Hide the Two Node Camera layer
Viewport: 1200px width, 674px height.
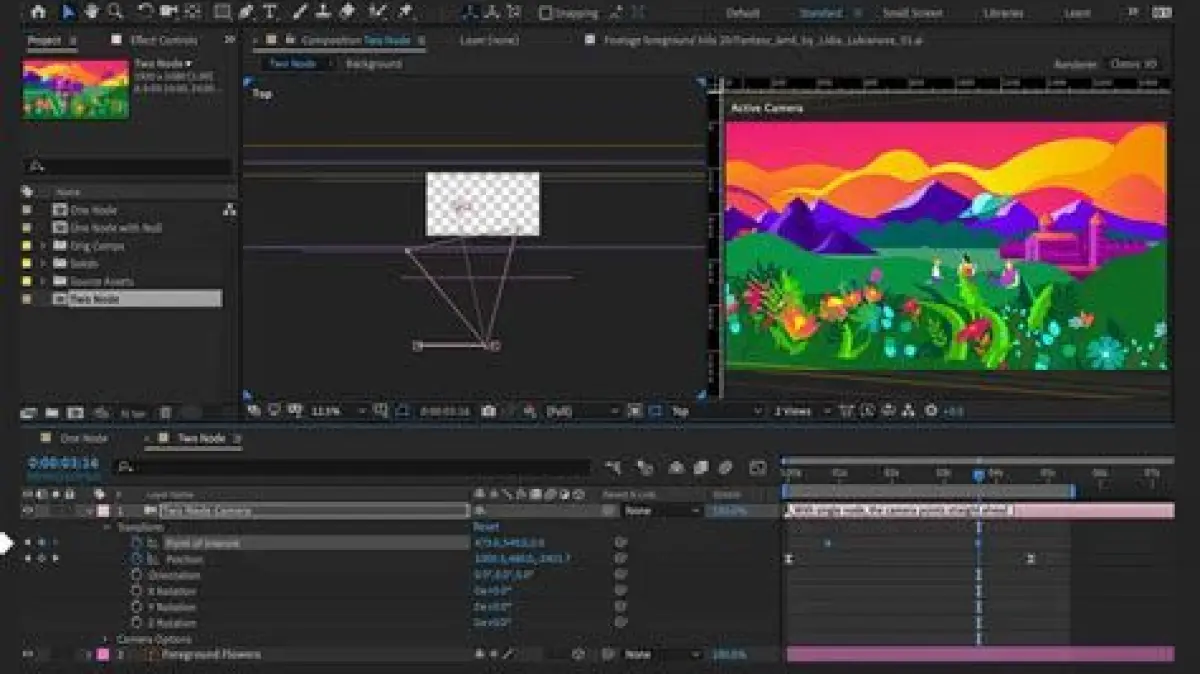pos(28,510)
